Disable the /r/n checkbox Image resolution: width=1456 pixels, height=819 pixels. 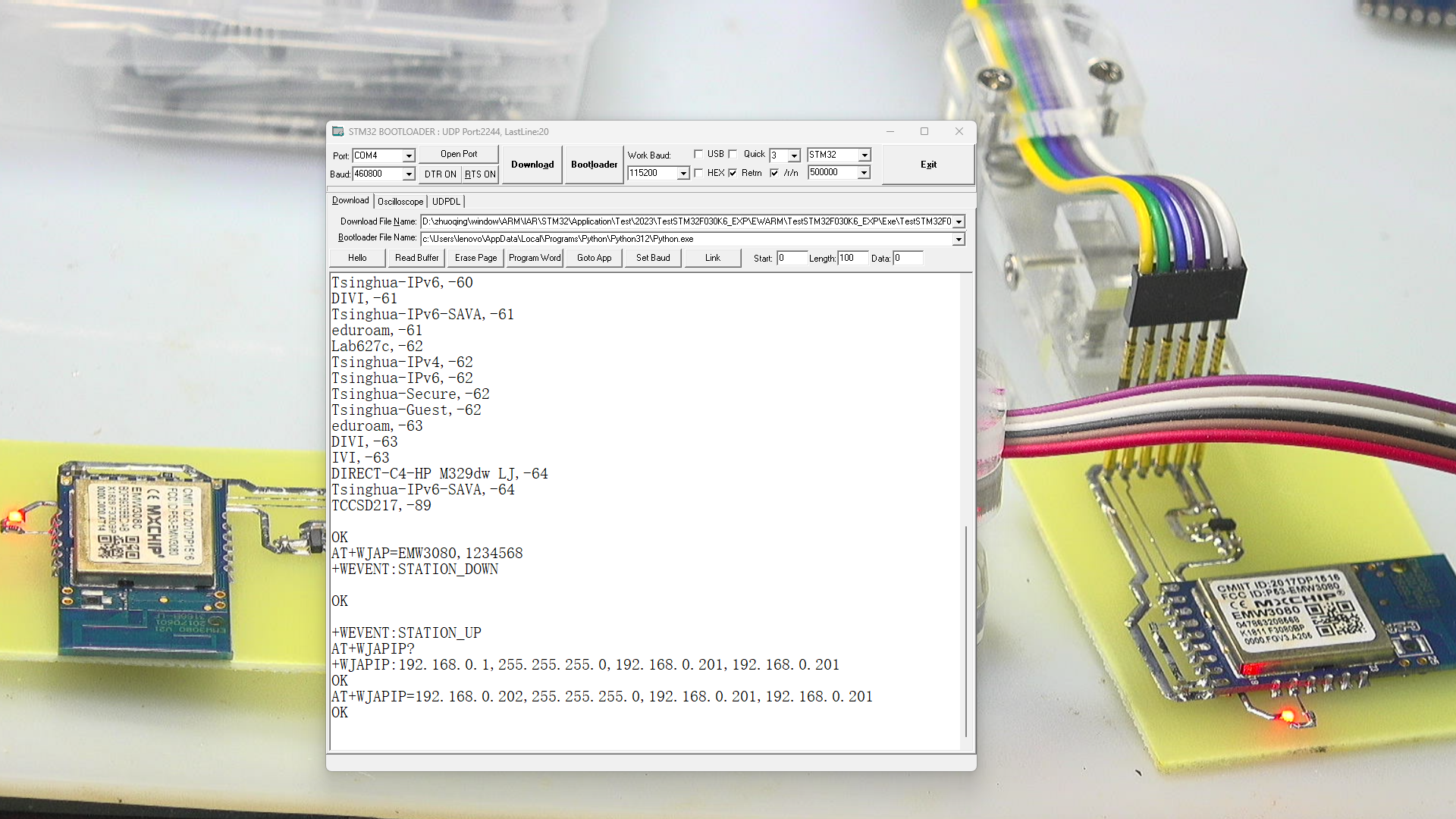tap(774, 173)
